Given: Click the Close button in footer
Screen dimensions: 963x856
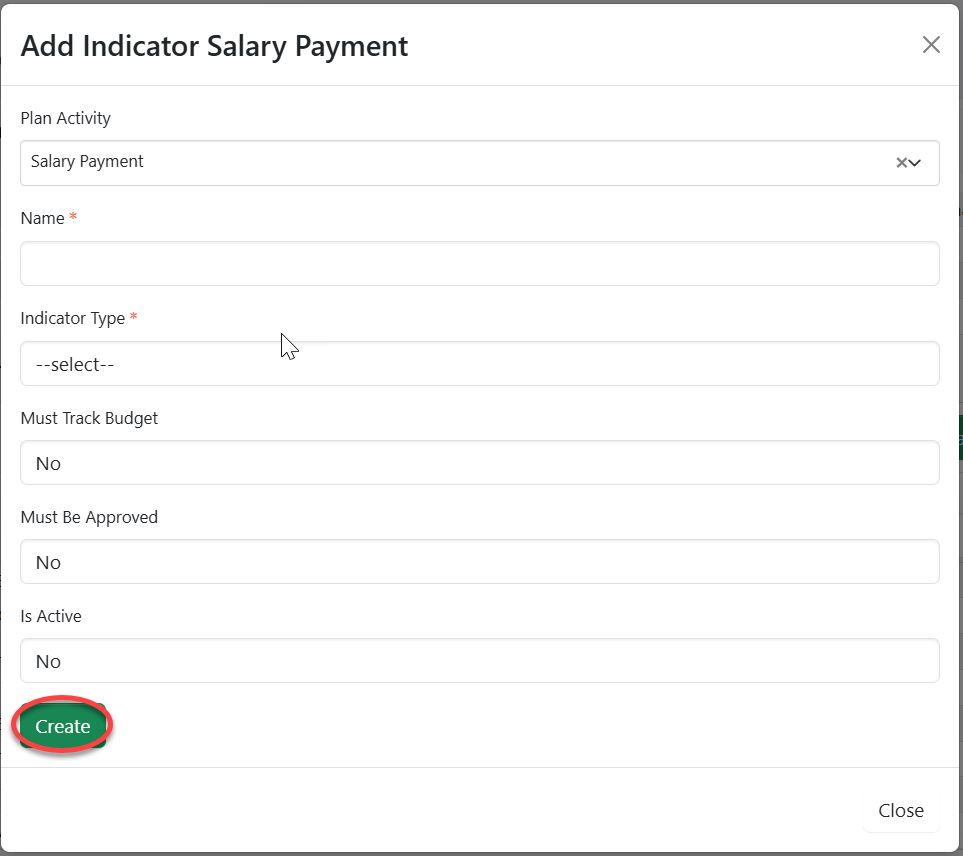Looking at the screenshot, I should [900, 811].
